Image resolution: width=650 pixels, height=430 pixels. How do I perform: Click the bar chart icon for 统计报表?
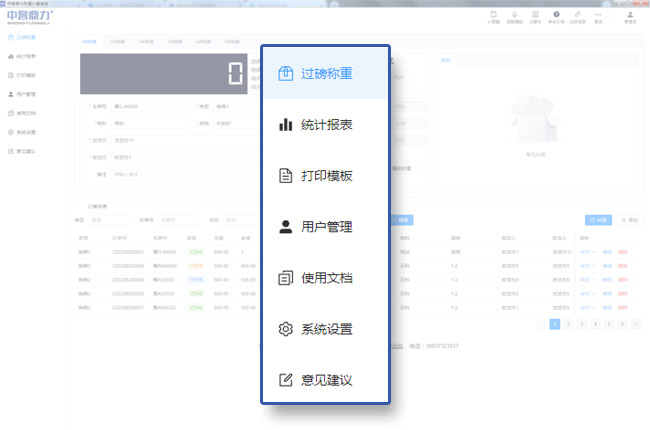pyautogui.click(x=286, y=125)
